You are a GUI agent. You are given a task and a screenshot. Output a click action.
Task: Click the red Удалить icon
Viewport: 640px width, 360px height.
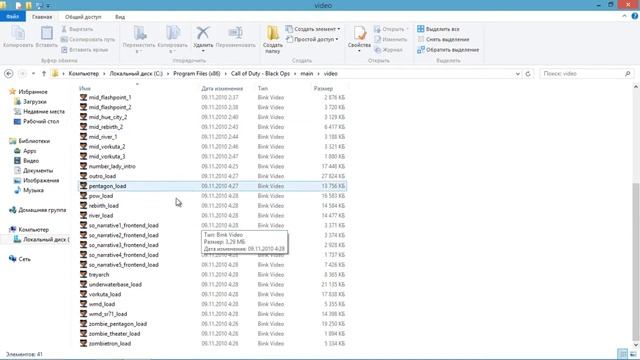[x=203, y=33]
